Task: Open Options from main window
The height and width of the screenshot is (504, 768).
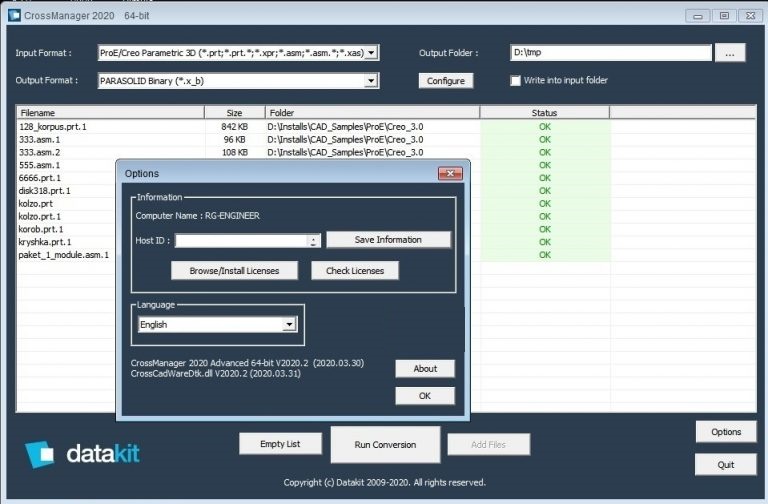Action: [x=726, y=432]
